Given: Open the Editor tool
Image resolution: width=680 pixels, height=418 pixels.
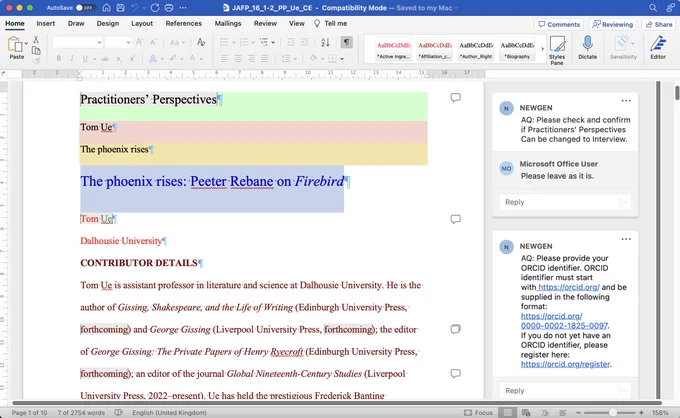Looking at the screenshot, I should click(658, 48).
